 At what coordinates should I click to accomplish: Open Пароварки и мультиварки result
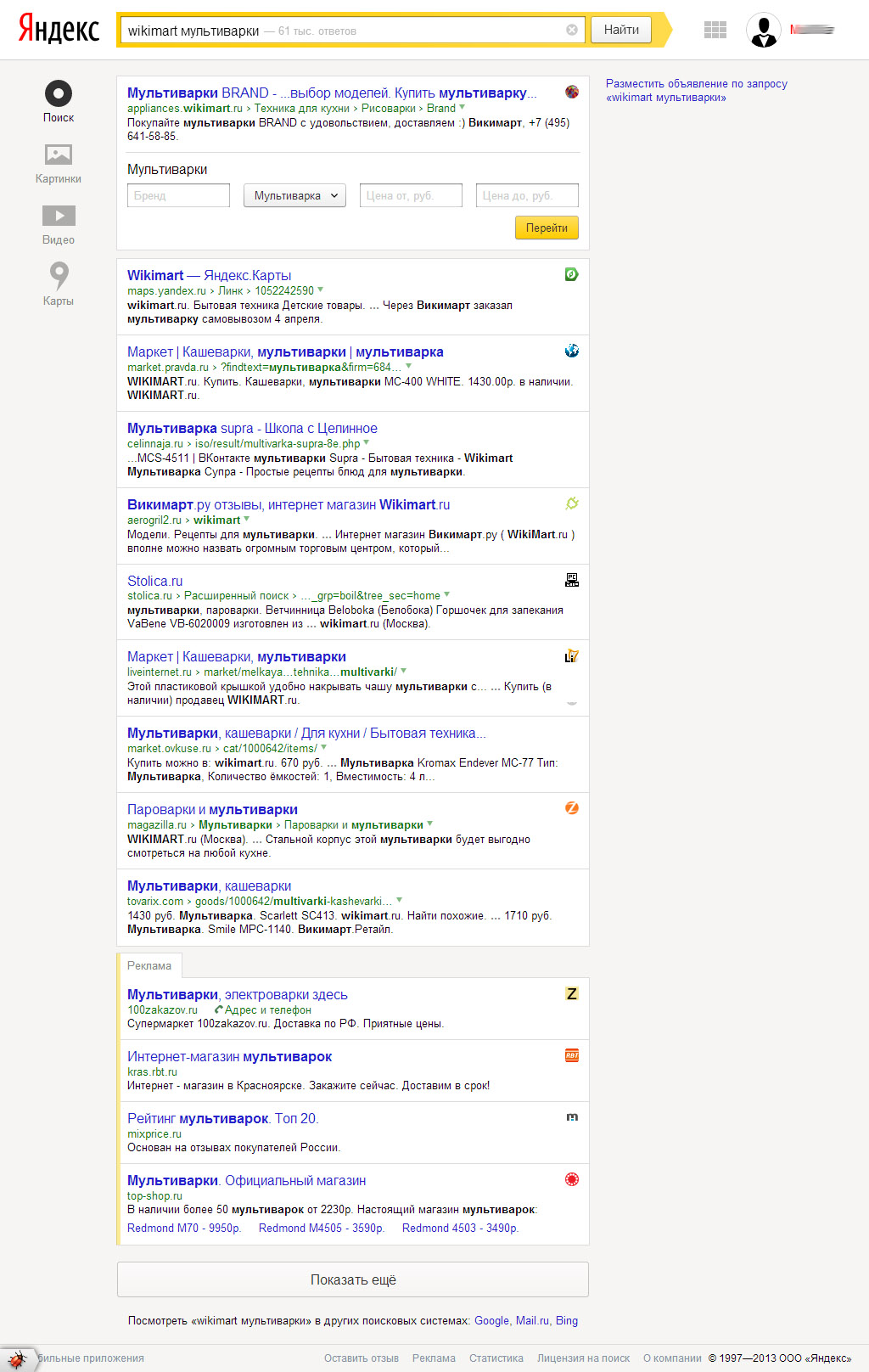(x=212, y=809)
